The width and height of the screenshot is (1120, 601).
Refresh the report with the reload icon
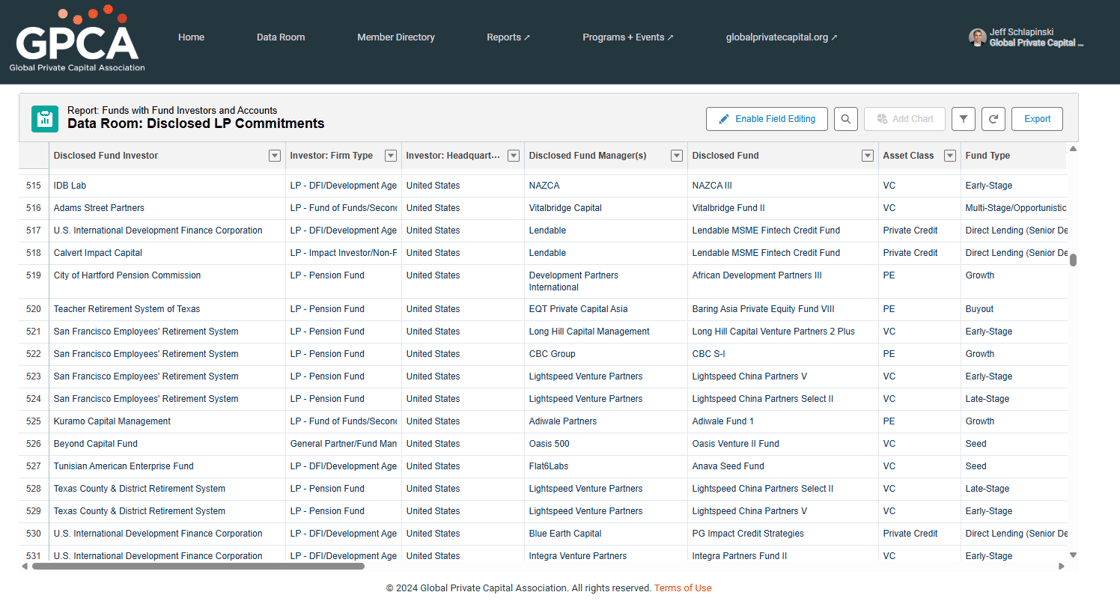pos(994,119)
